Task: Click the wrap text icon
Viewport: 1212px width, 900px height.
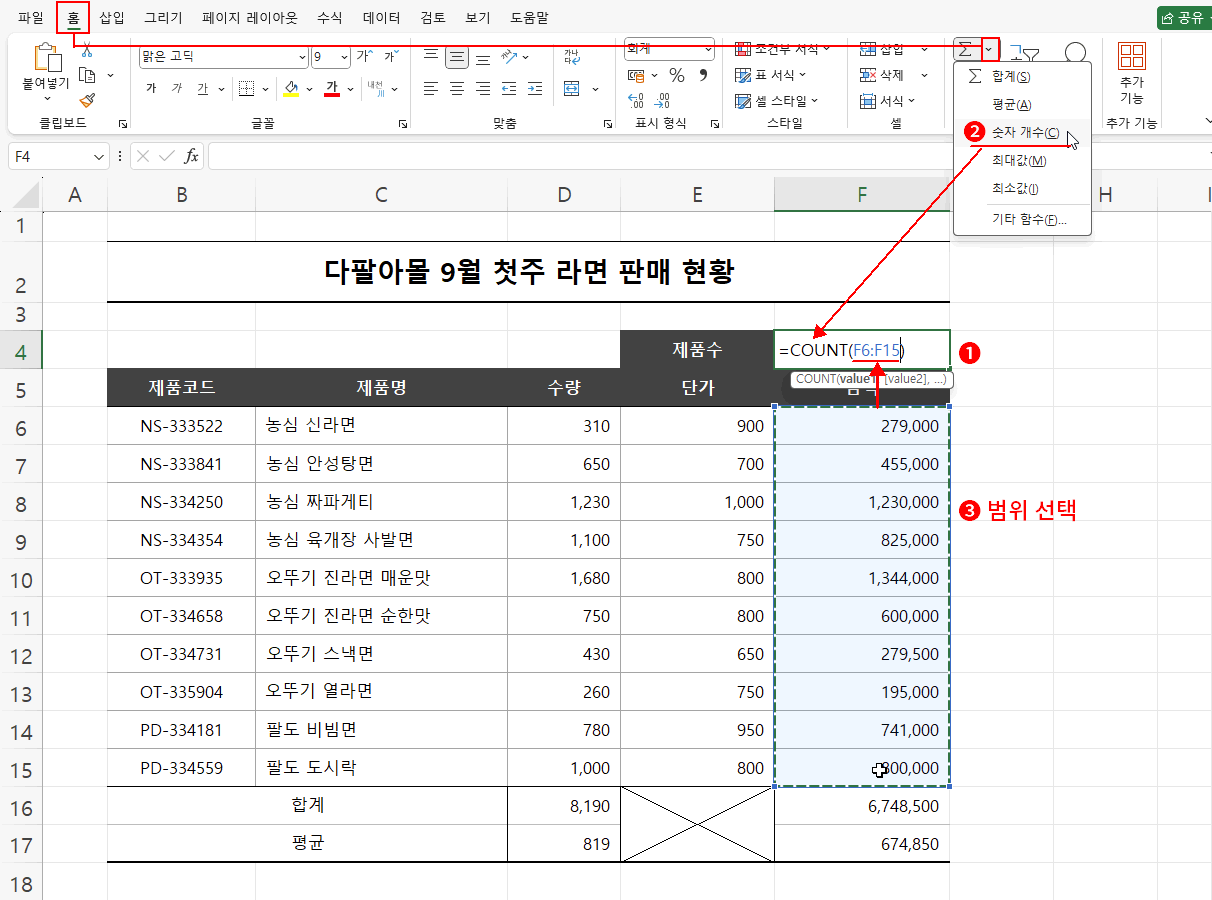Action: (x=572, y=57)
